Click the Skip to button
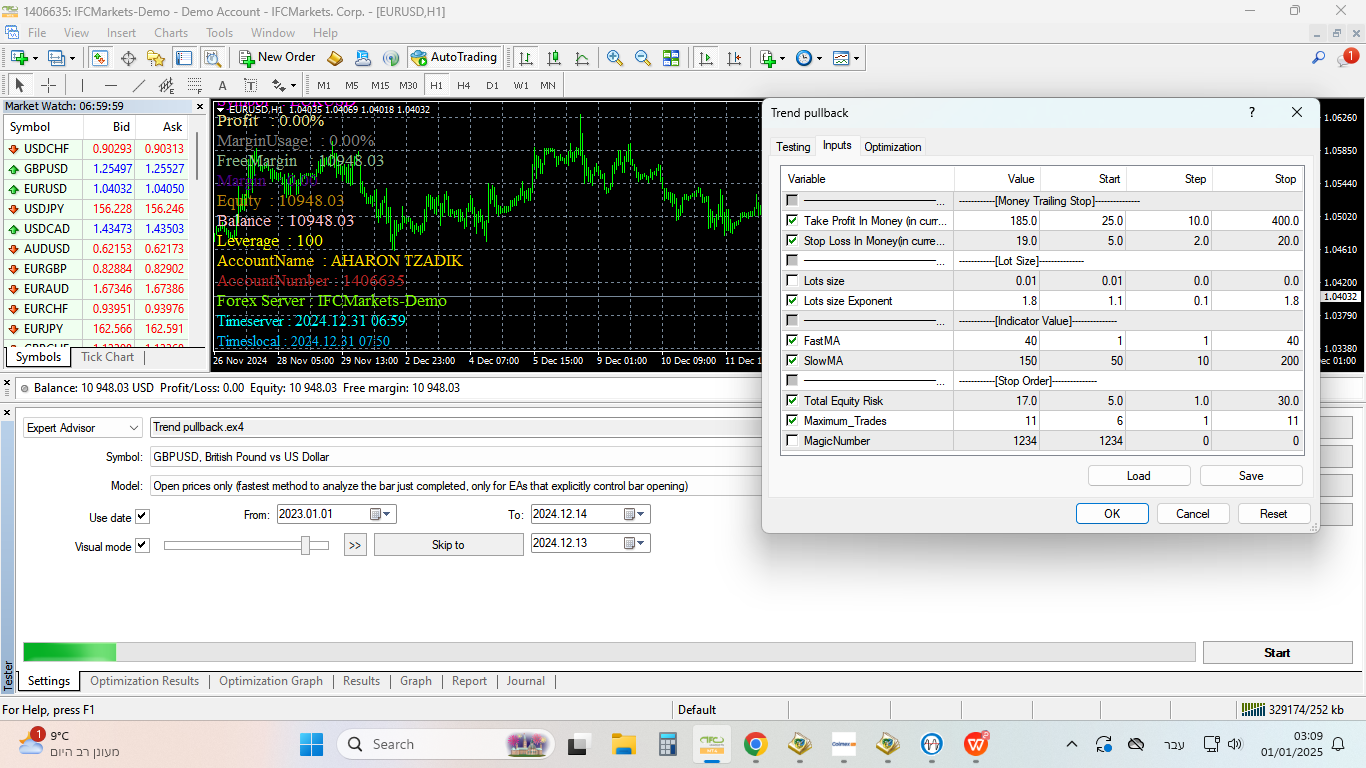The image size is (1366, 768). coord(448,545)
